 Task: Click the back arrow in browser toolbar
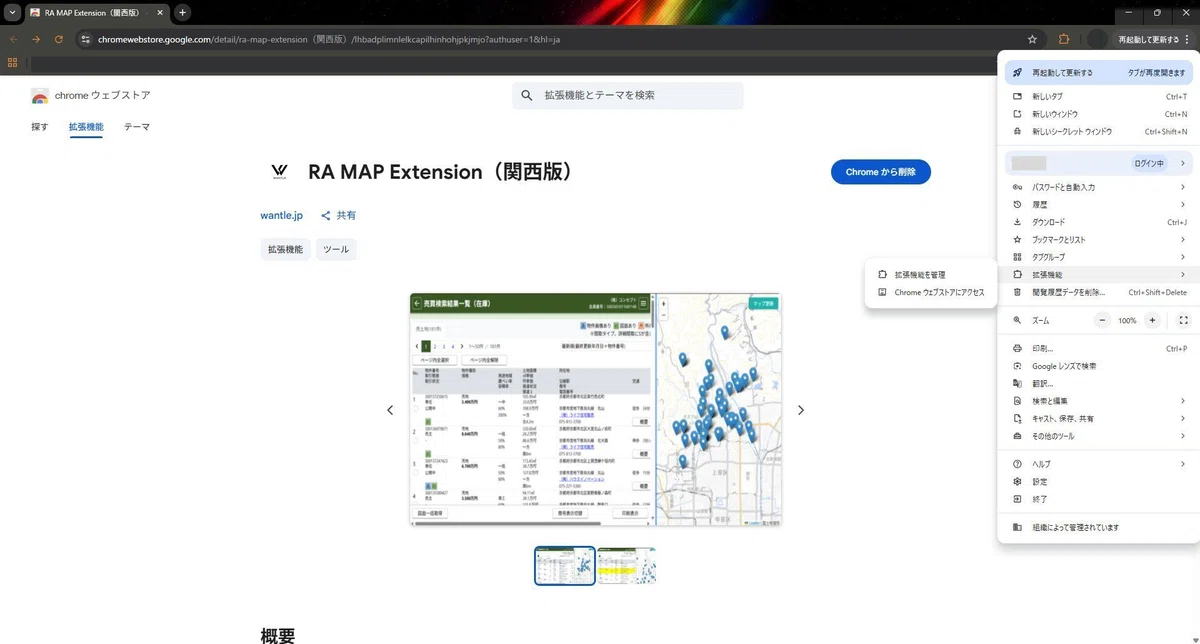(13, 39)
